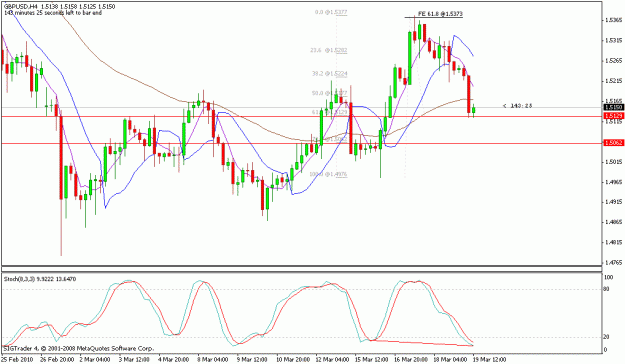Click the '< 143 : 25' bar timer label
This screenshot has height=364, width=625.
pyautogui.click(x=517, y=106)
